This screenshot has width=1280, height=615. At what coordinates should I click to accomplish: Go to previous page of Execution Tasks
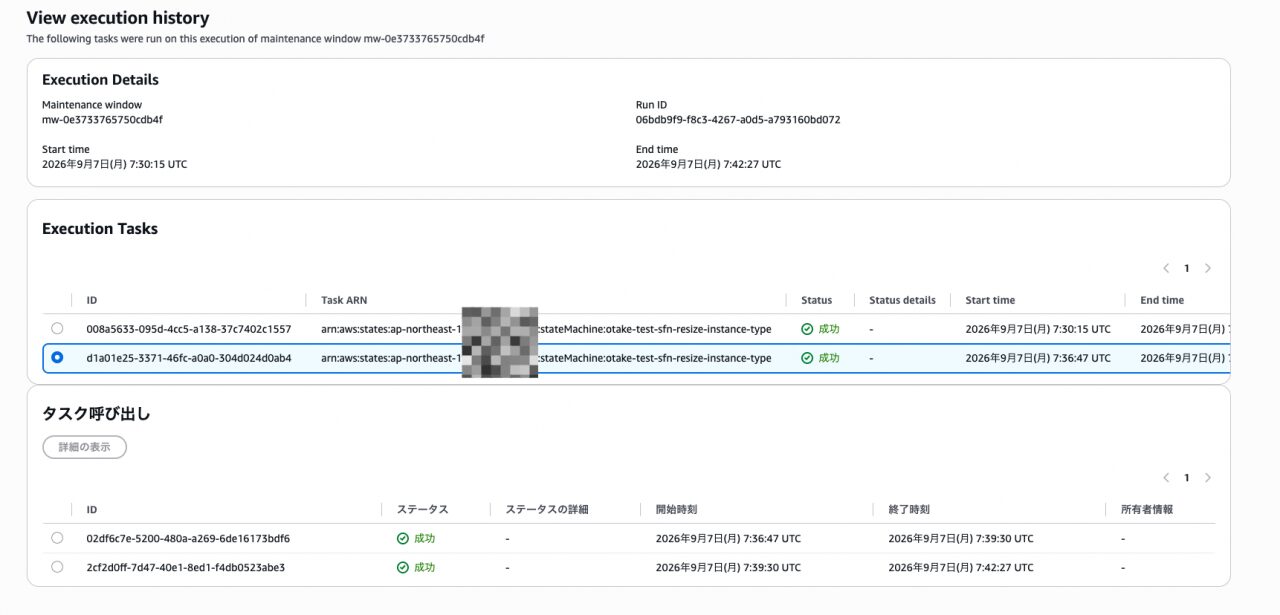tap(1166, 268)
